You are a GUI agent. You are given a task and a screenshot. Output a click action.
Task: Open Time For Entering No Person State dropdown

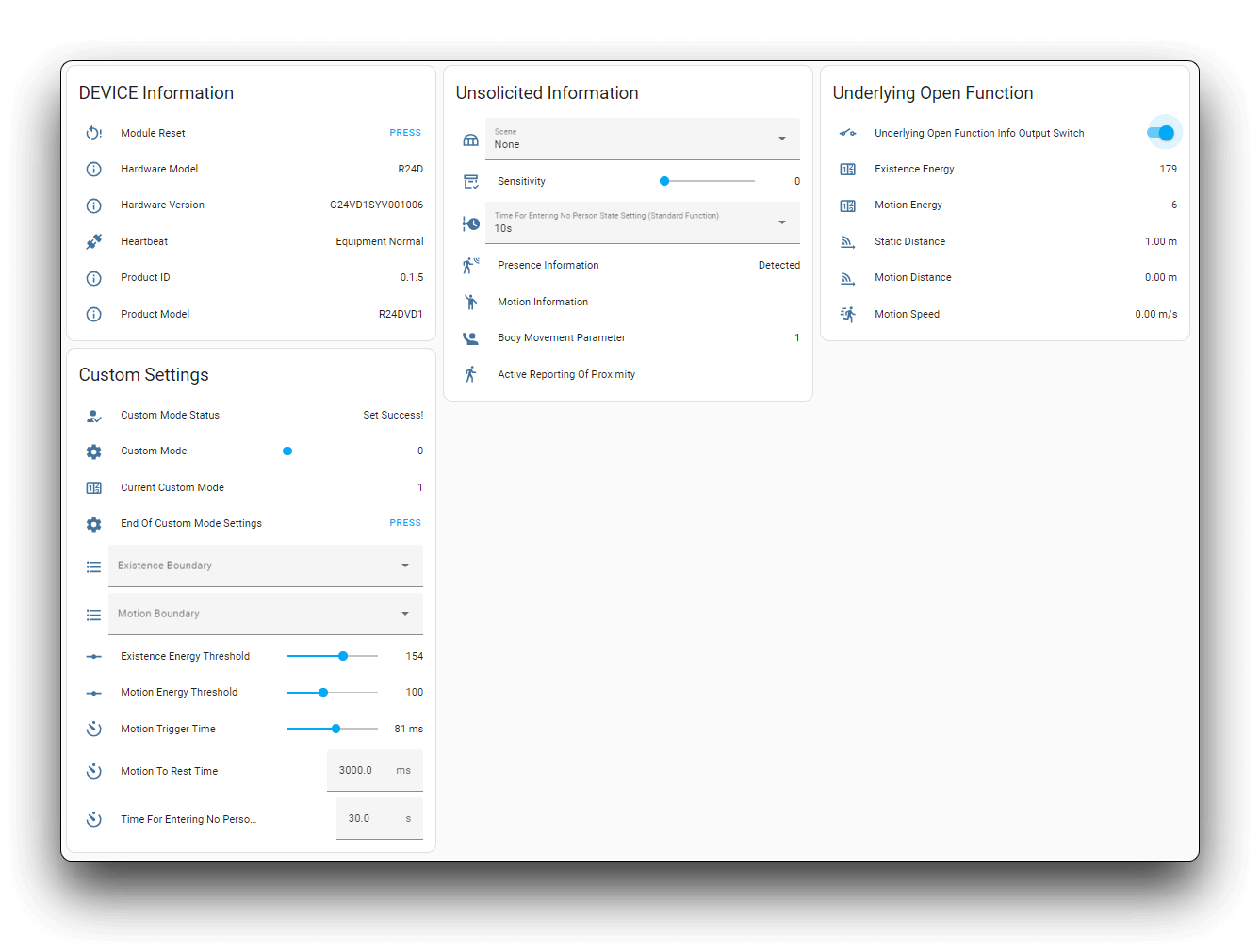pyautogui.click(x=642, y=222)
